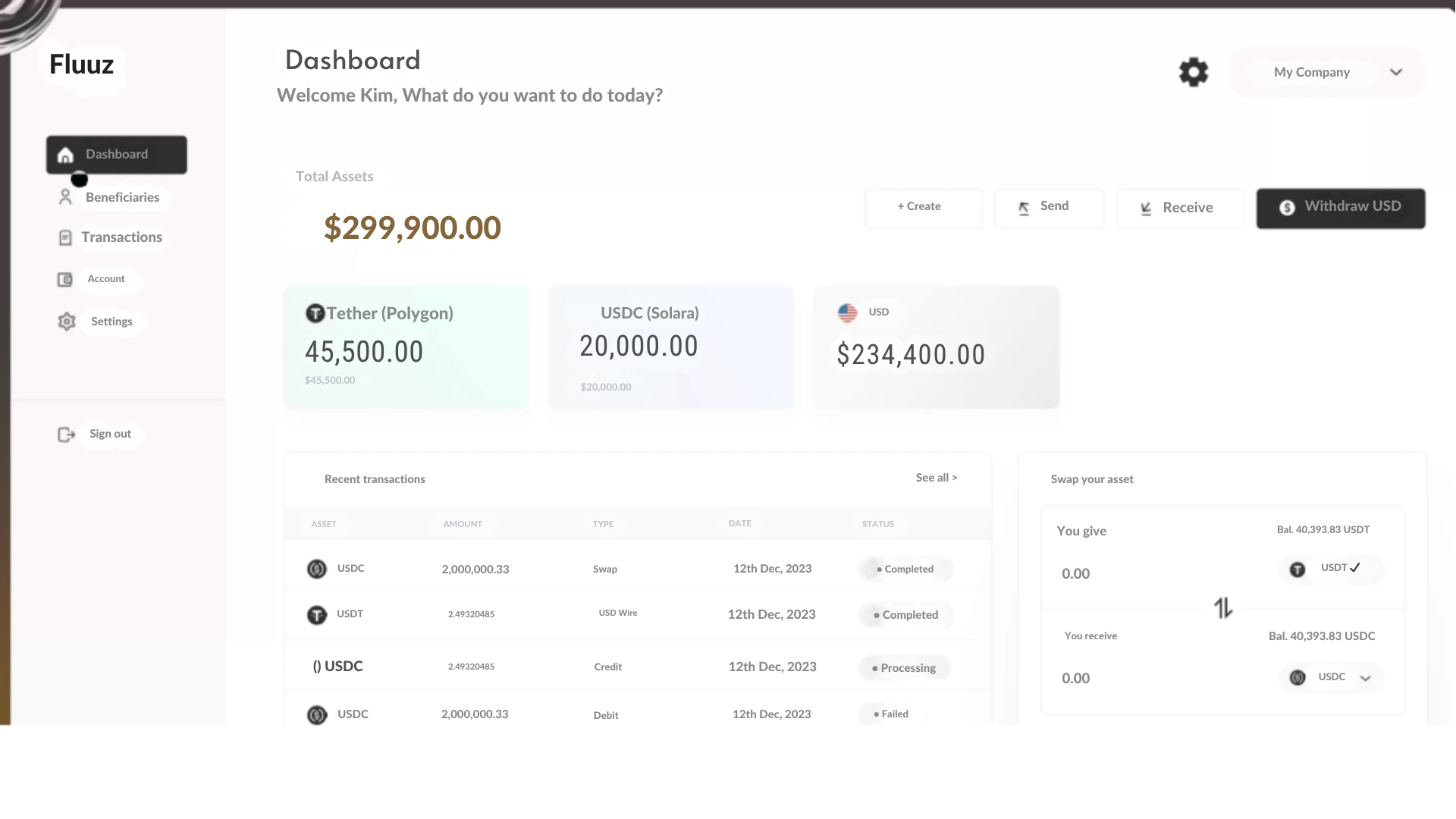Click the swap direction arrows icon
Screen dimensions: 1456x819
[x=1222, y=607]
